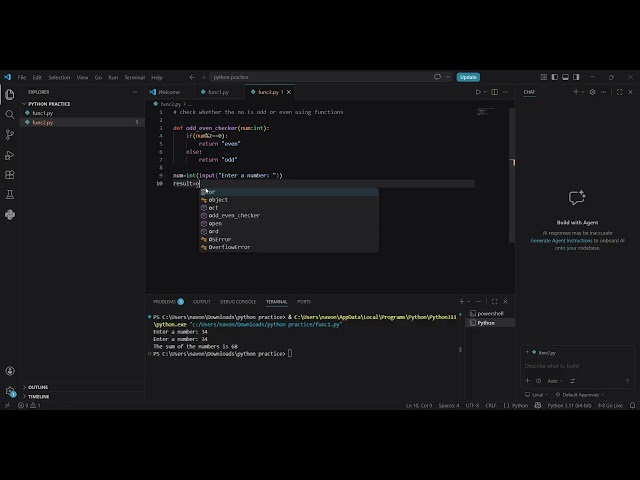Click the chat tools configure icon
Viewport: 640px width, 480px height.
coord(573,381)
